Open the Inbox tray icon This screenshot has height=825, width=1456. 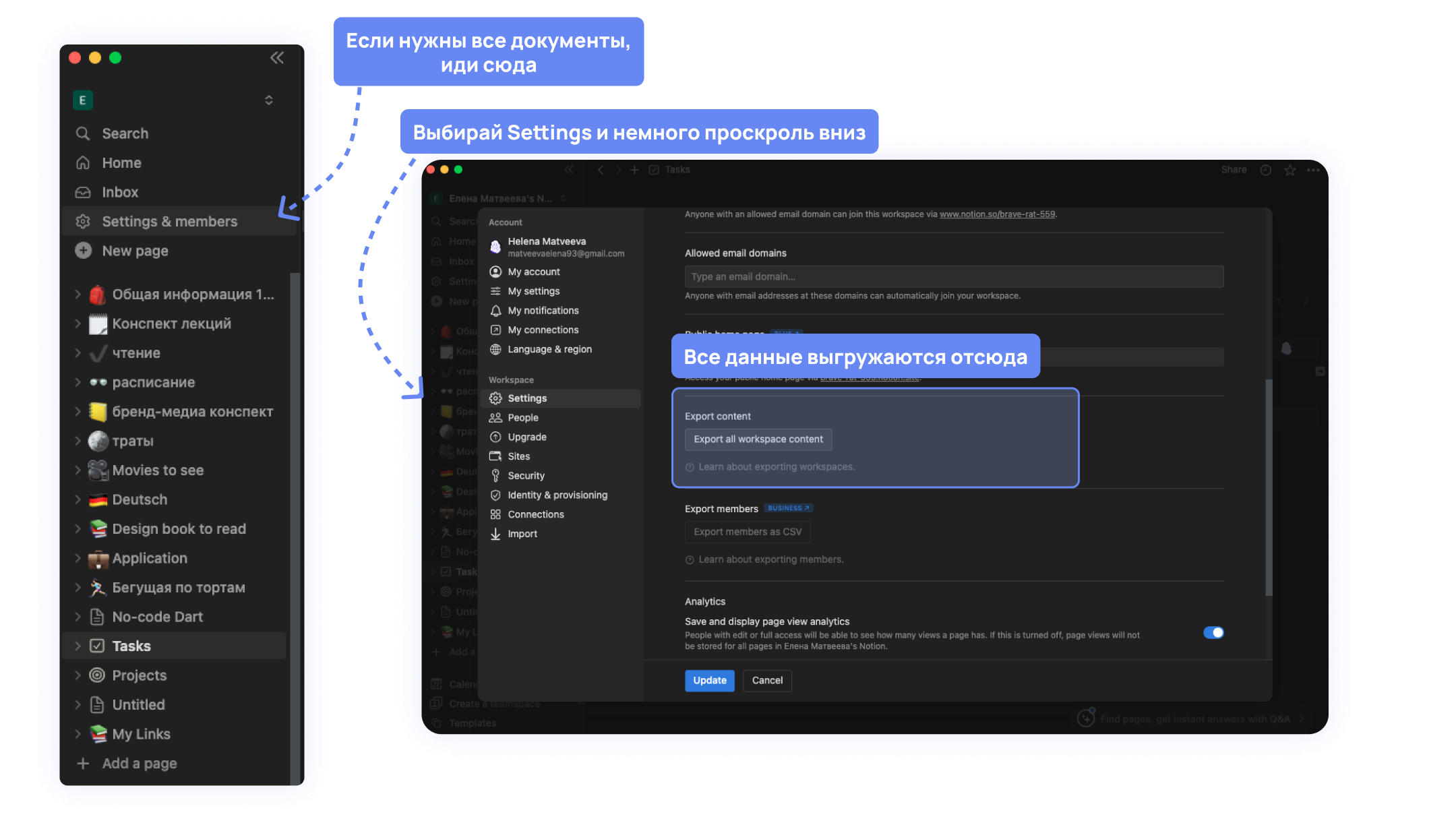83,192
